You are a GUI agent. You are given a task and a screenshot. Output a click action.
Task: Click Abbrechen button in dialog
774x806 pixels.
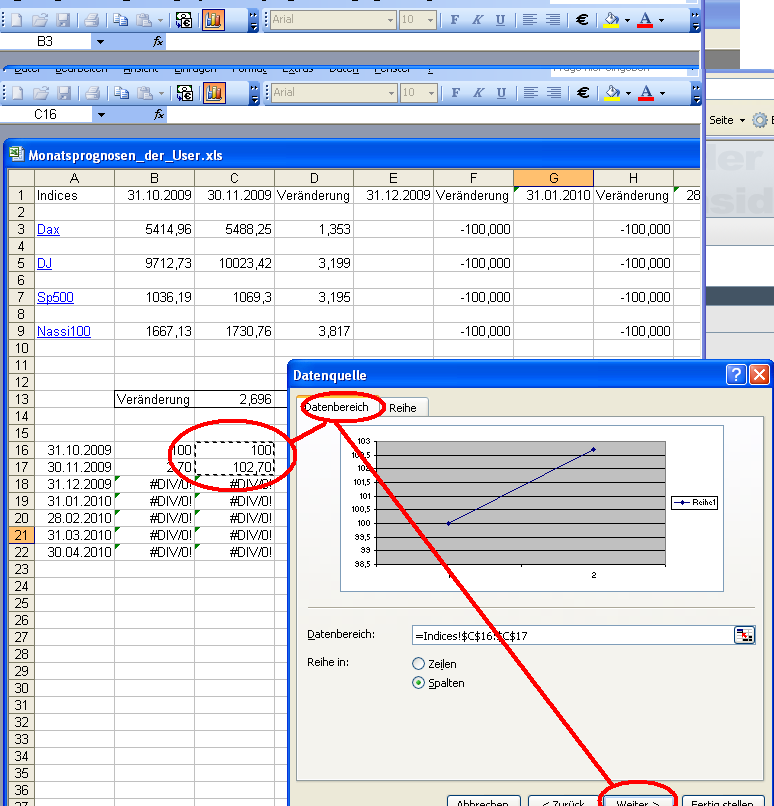[x=483, y=801]
